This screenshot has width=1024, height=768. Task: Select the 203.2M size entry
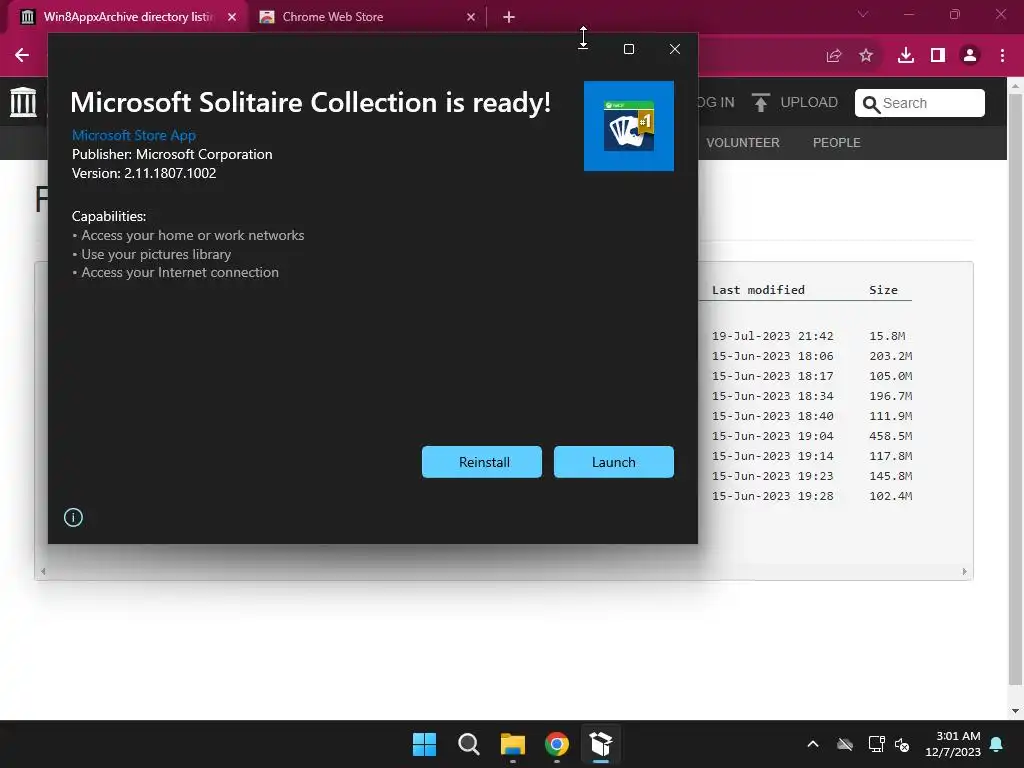(x=890, y=356)
